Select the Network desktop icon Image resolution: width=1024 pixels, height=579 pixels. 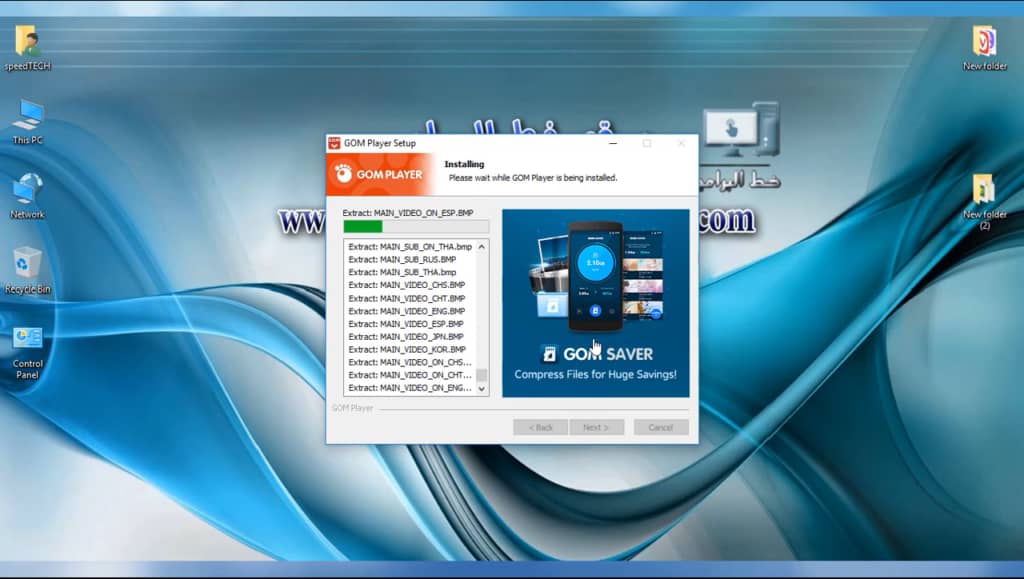(x=27, y=190)
